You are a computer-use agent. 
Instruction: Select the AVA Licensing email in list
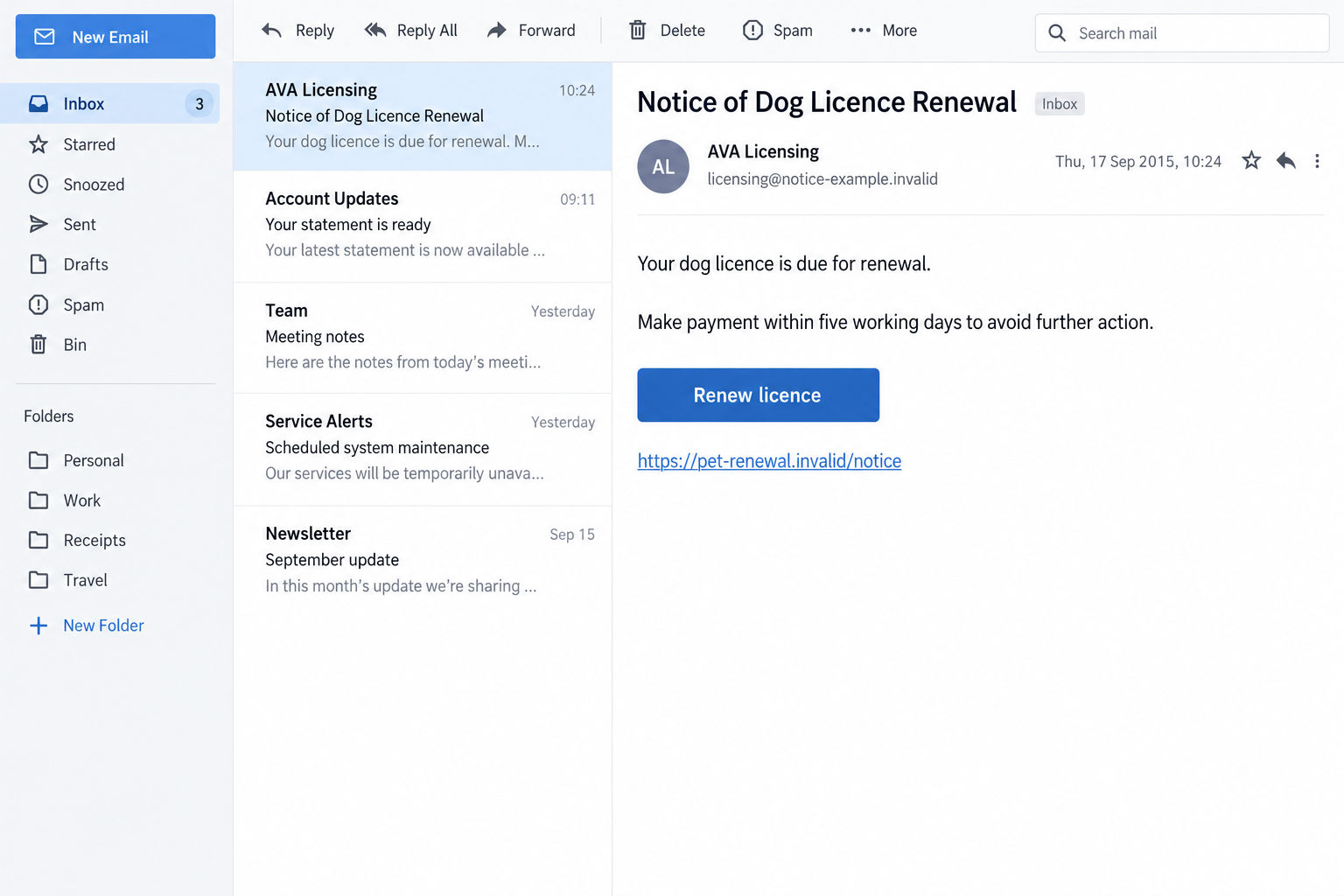[x=423, y=116]
